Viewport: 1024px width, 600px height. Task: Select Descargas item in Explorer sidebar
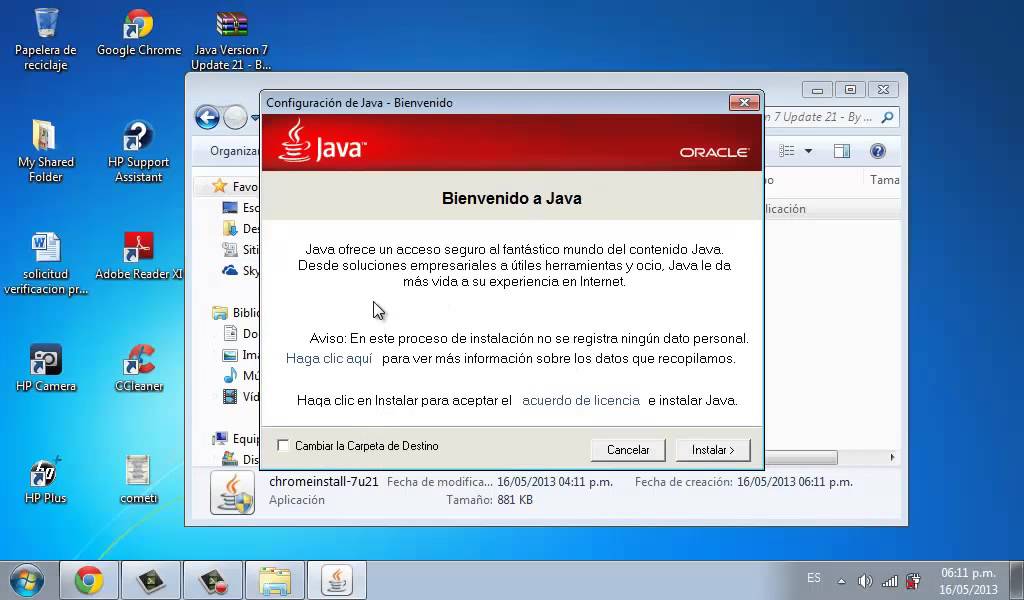click(x=240, y=229)
